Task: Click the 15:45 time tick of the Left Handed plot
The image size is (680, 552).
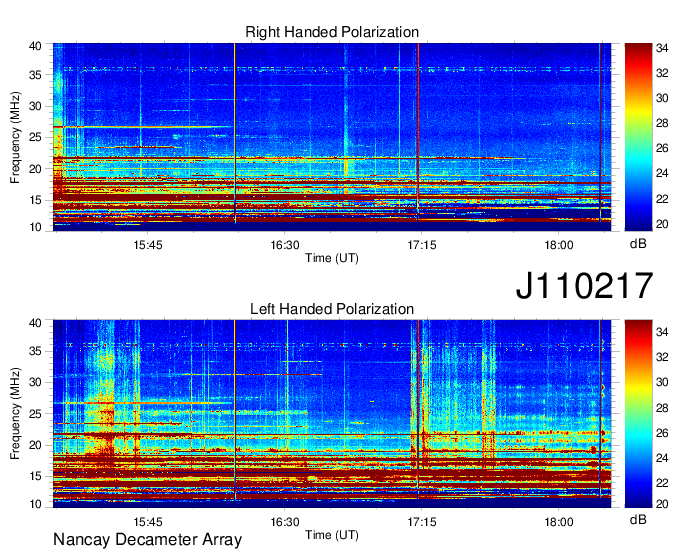Action: (148, 522)
